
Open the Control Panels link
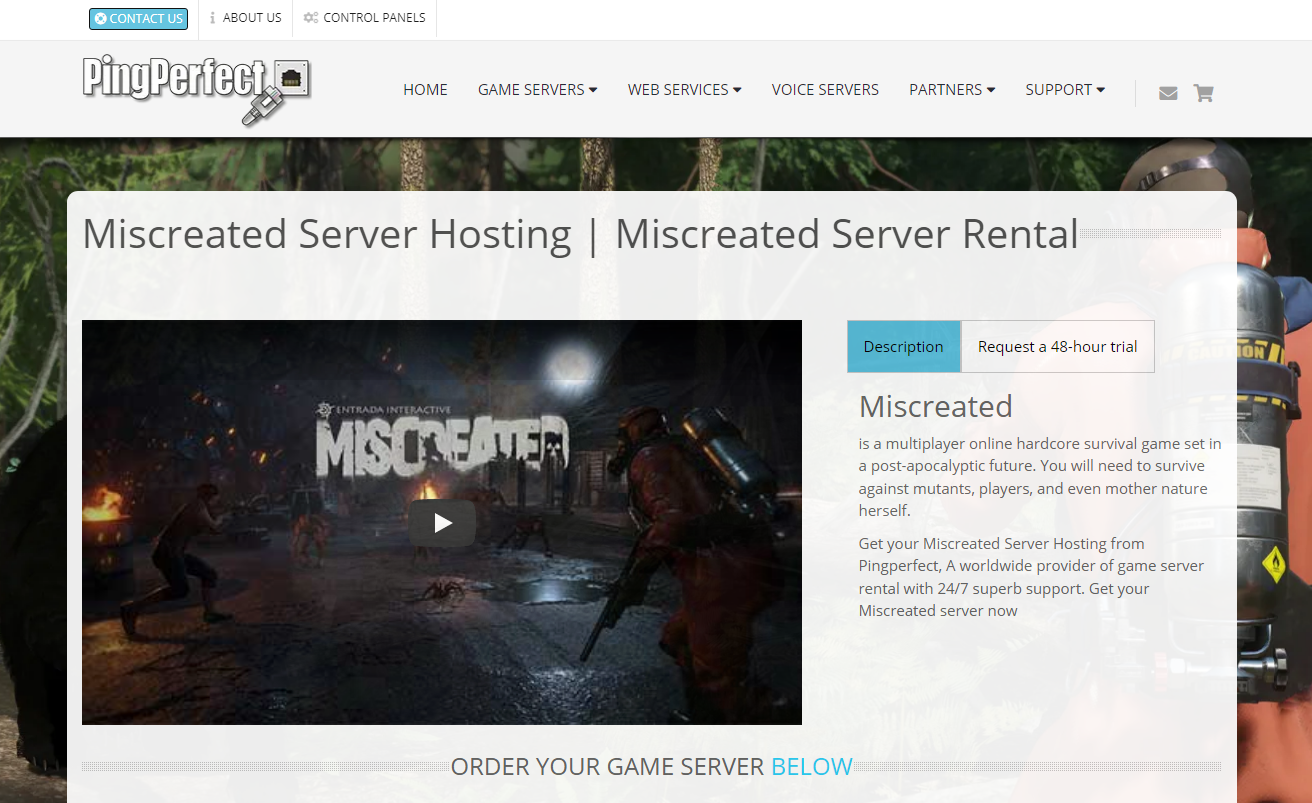(365, 18)
